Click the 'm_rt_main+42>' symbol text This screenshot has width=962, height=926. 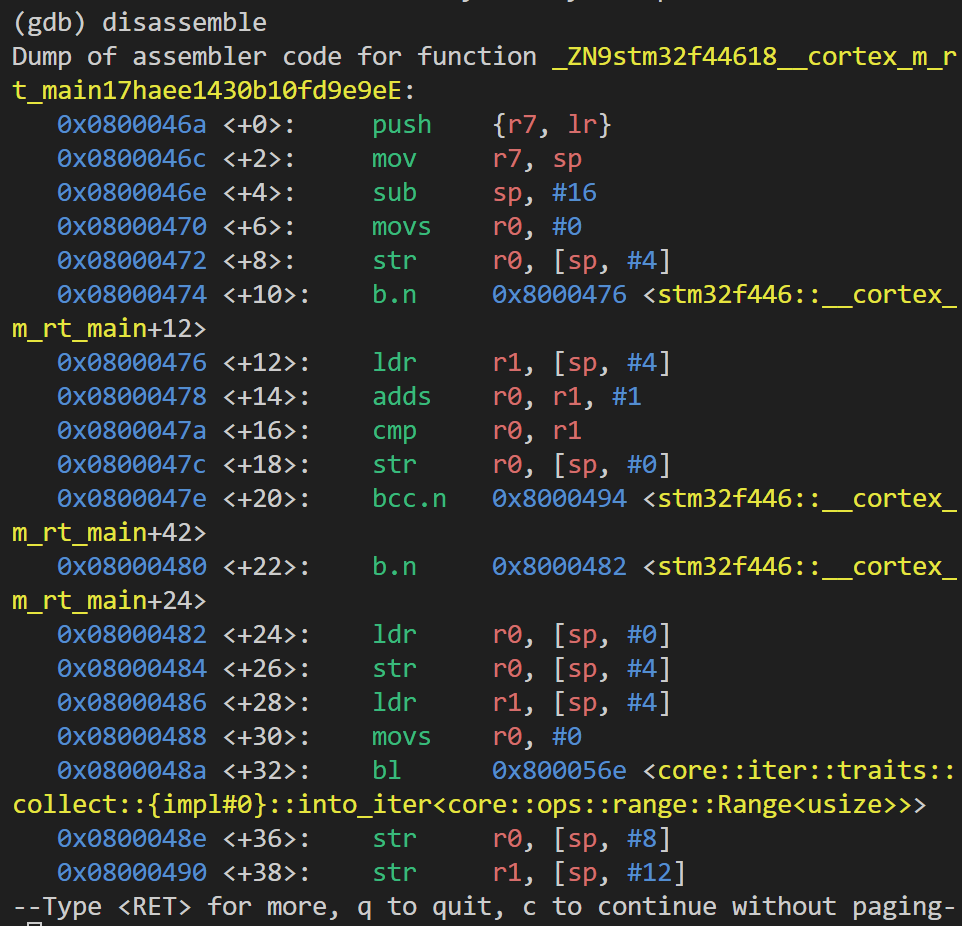tap(109, 533)
